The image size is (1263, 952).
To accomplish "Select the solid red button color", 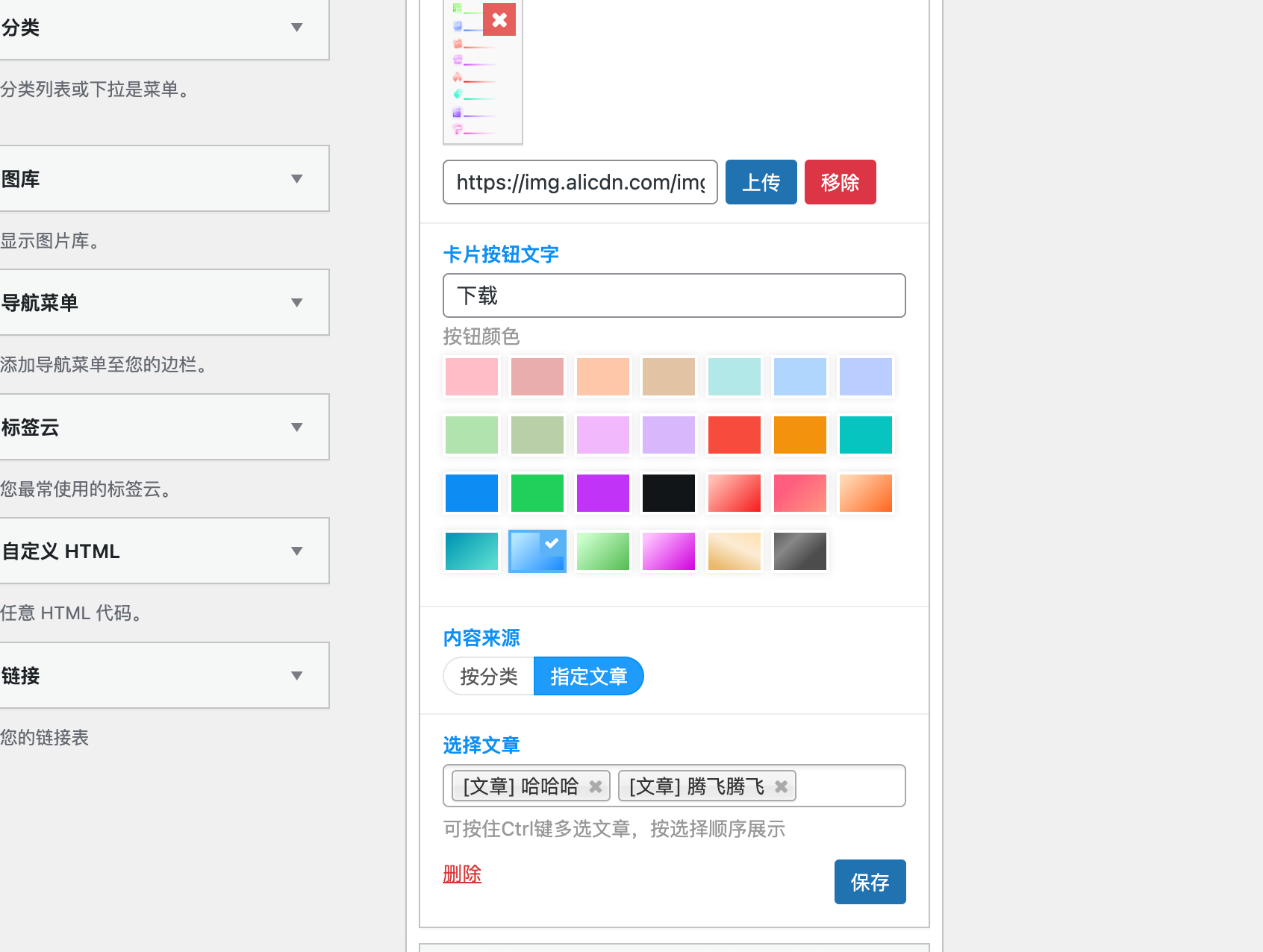I will pyautogui.click(x=734, y=434).
